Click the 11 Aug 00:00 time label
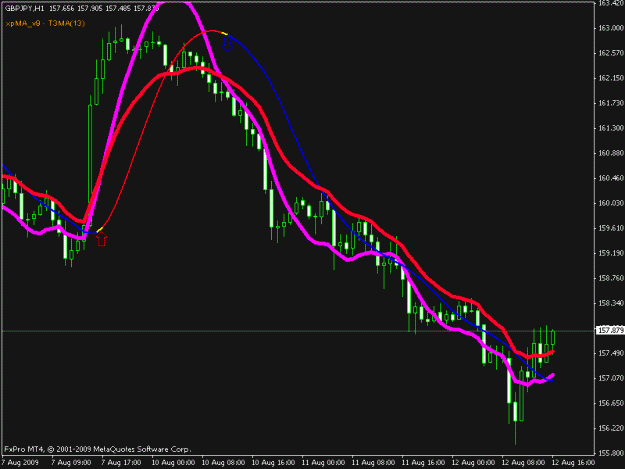This screenshot has width=625, height=469. click(323, 463)
